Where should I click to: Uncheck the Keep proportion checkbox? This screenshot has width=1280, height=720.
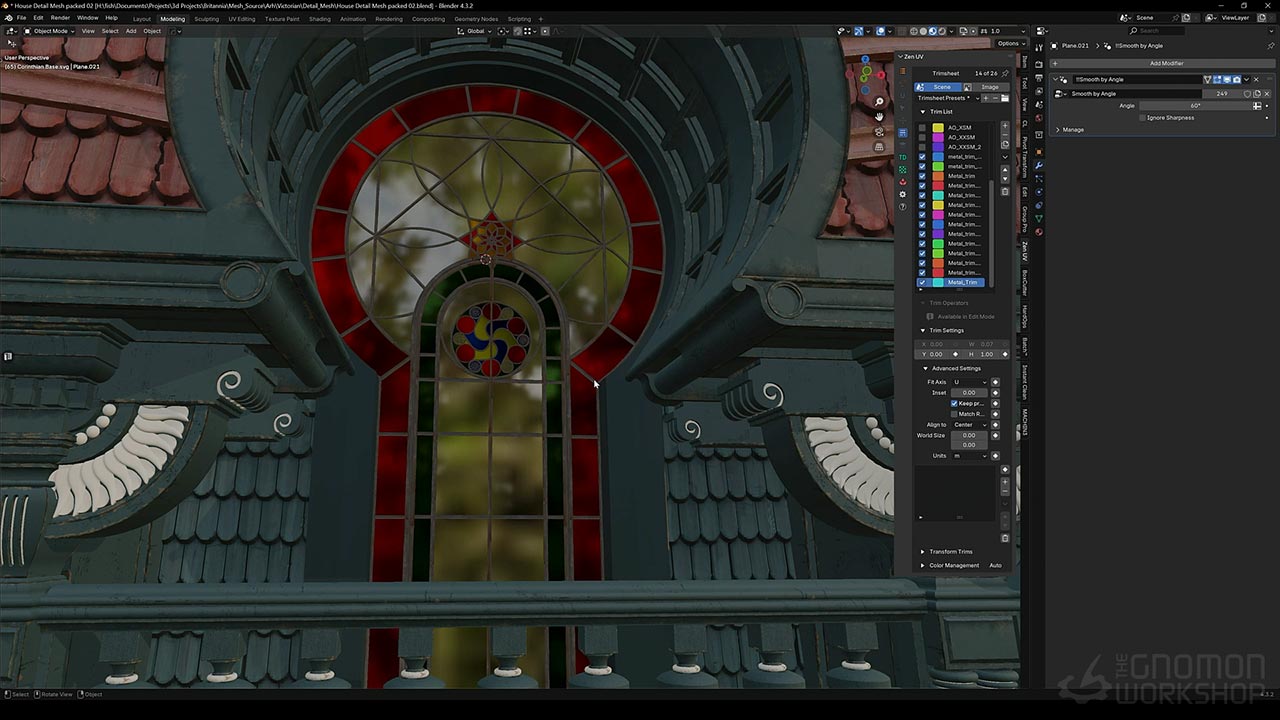coord(954,403)
